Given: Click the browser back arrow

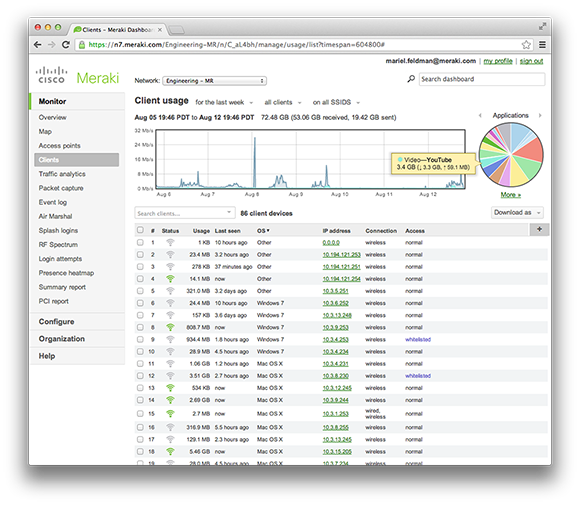Looking at the screenshot, I should click(37, 45).
